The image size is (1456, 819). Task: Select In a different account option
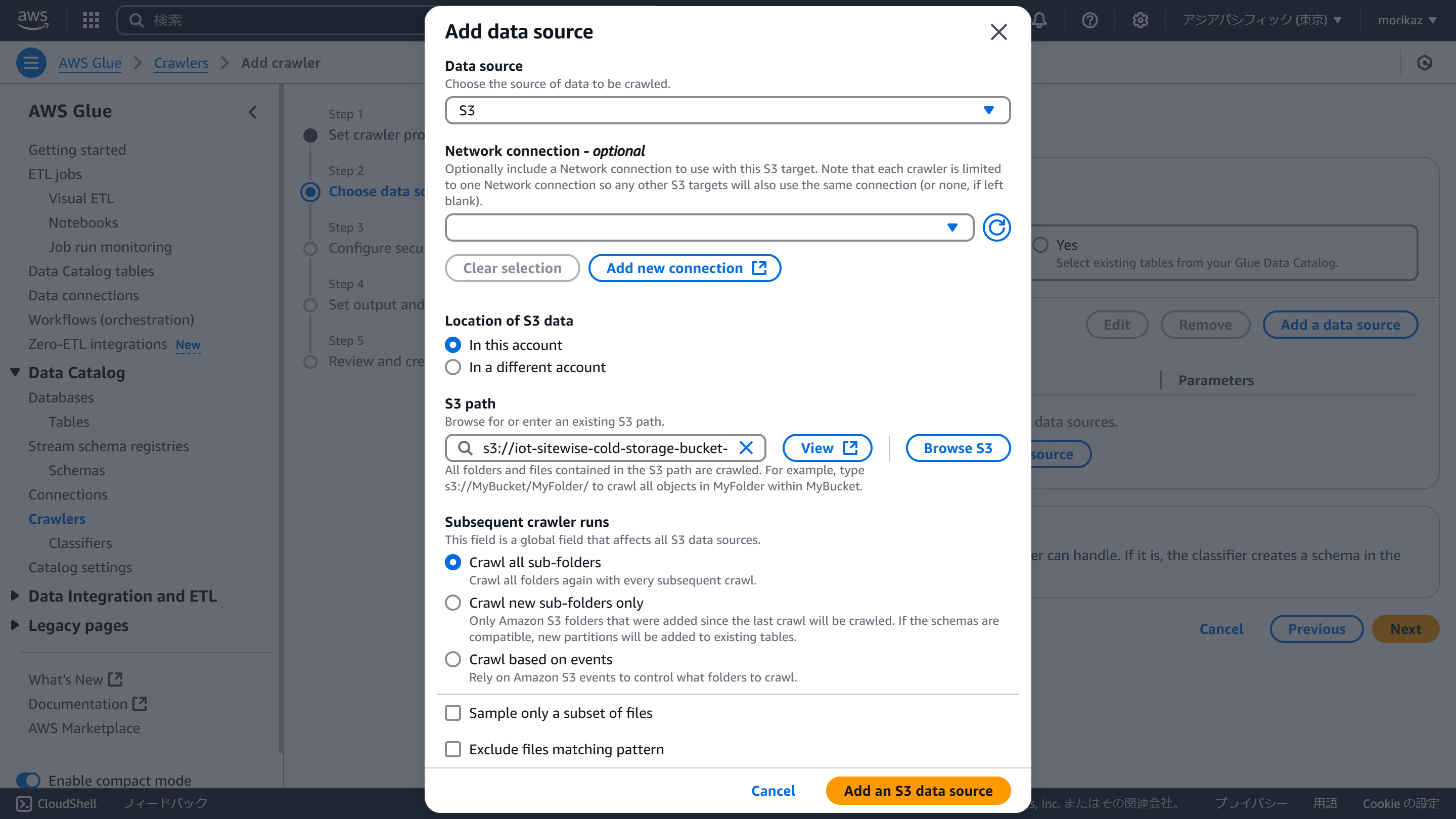click(x=453, y=368)
